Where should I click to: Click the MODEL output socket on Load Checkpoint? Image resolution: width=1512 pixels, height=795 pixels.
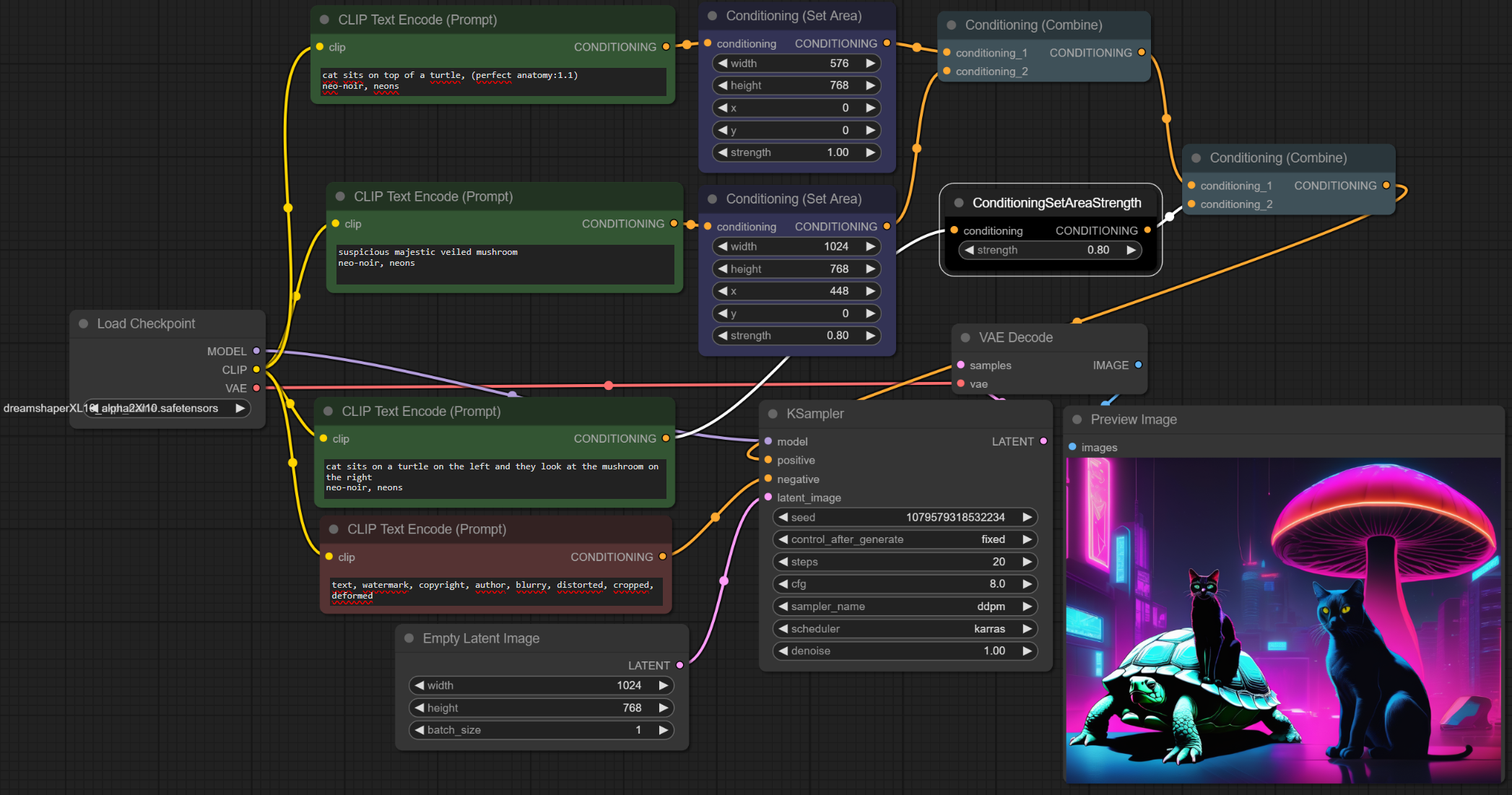pos(256,351)
